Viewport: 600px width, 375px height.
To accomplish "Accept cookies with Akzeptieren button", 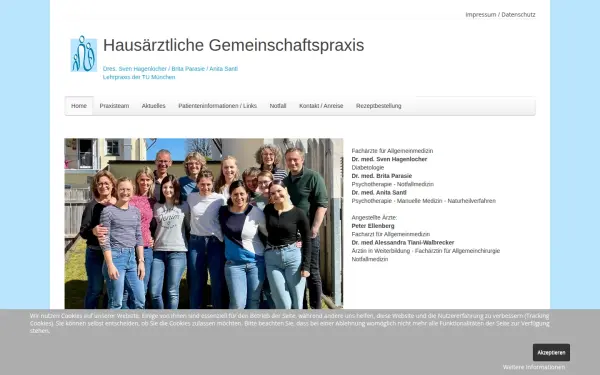I will pos(551,352).
